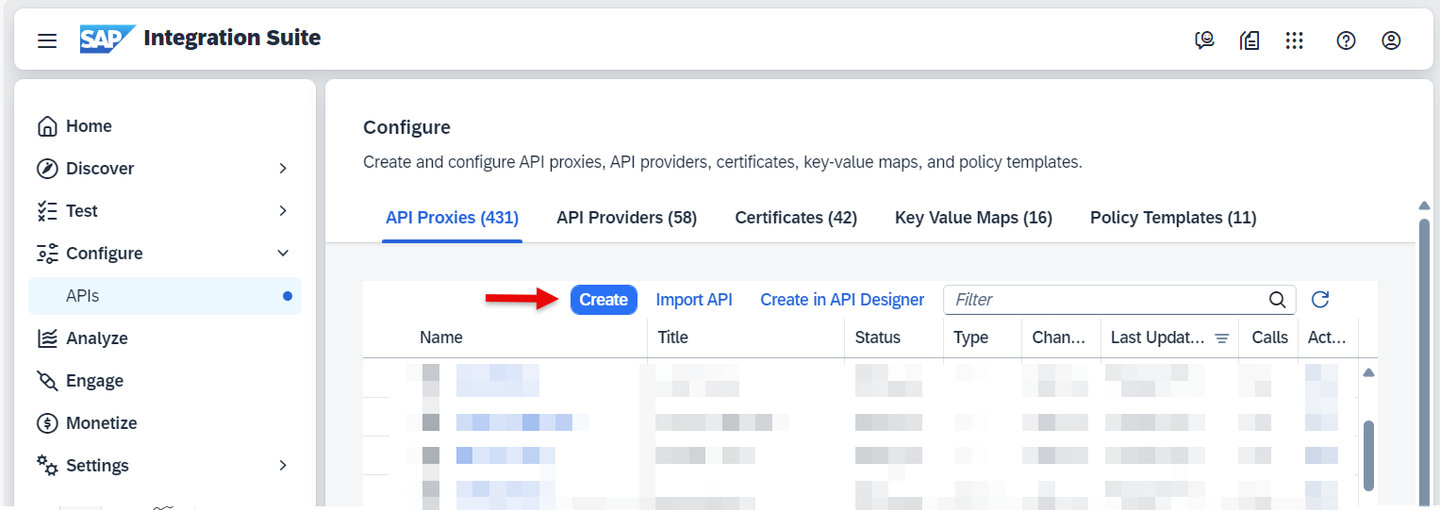This screenshot has width=1440, height=510.
Task: Open the help question mark icon
Action: pos(1346,40)
